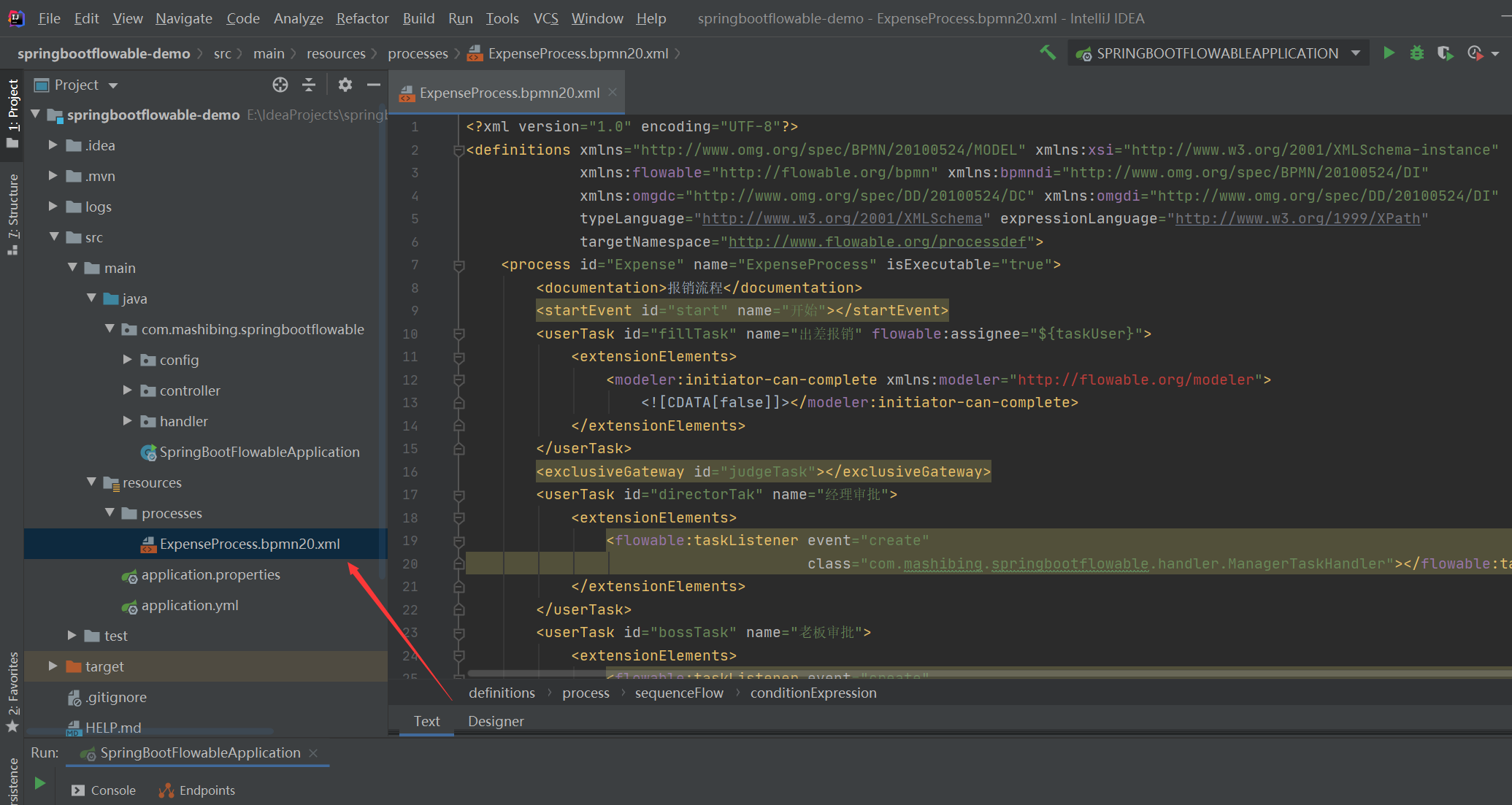The width and height of the screenshot is (1512, 805).
Task: Switch to the Designer tab
Action: (x=496, y=721)
